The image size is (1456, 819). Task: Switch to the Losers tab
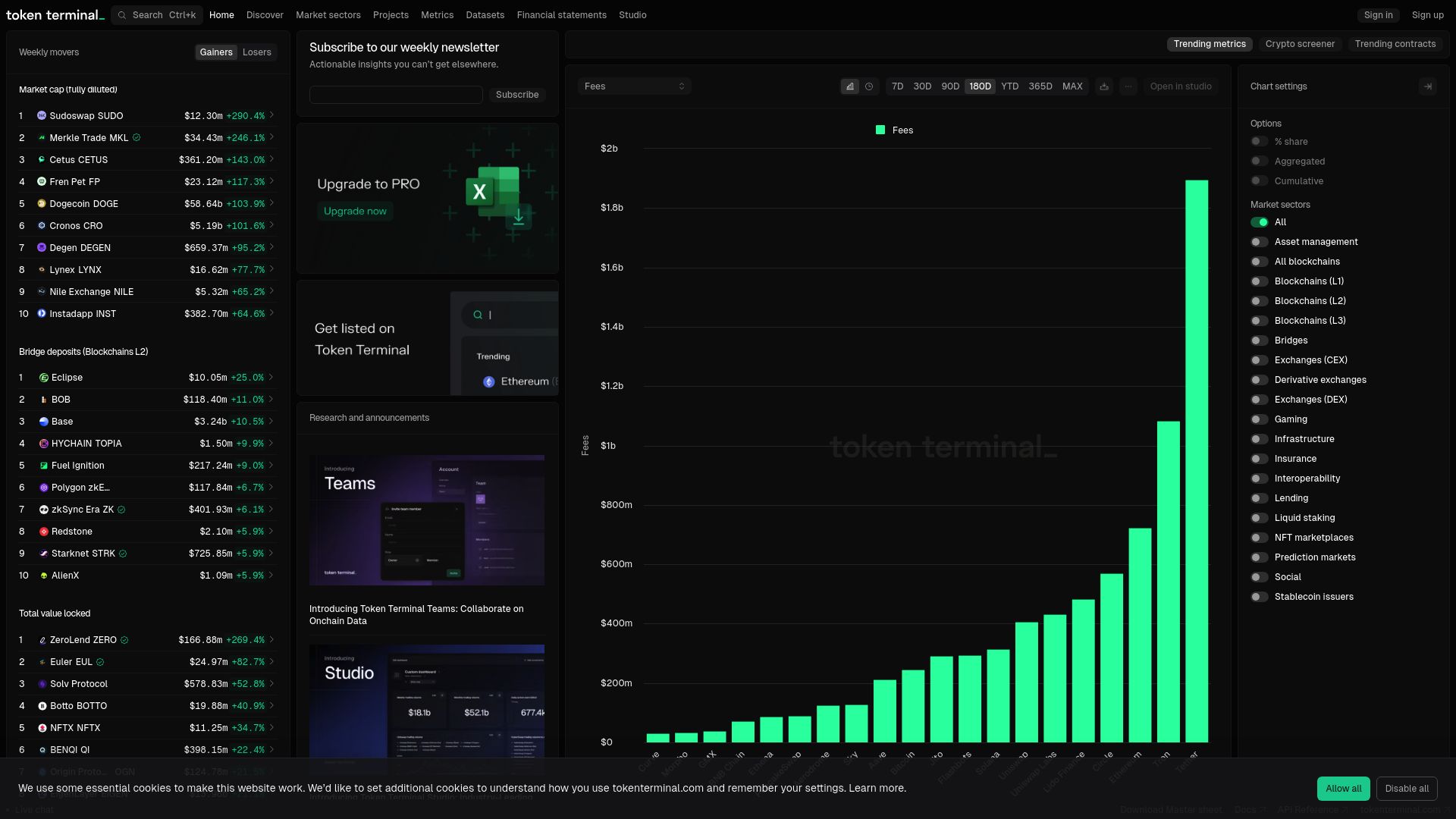(x=257, y=52)
